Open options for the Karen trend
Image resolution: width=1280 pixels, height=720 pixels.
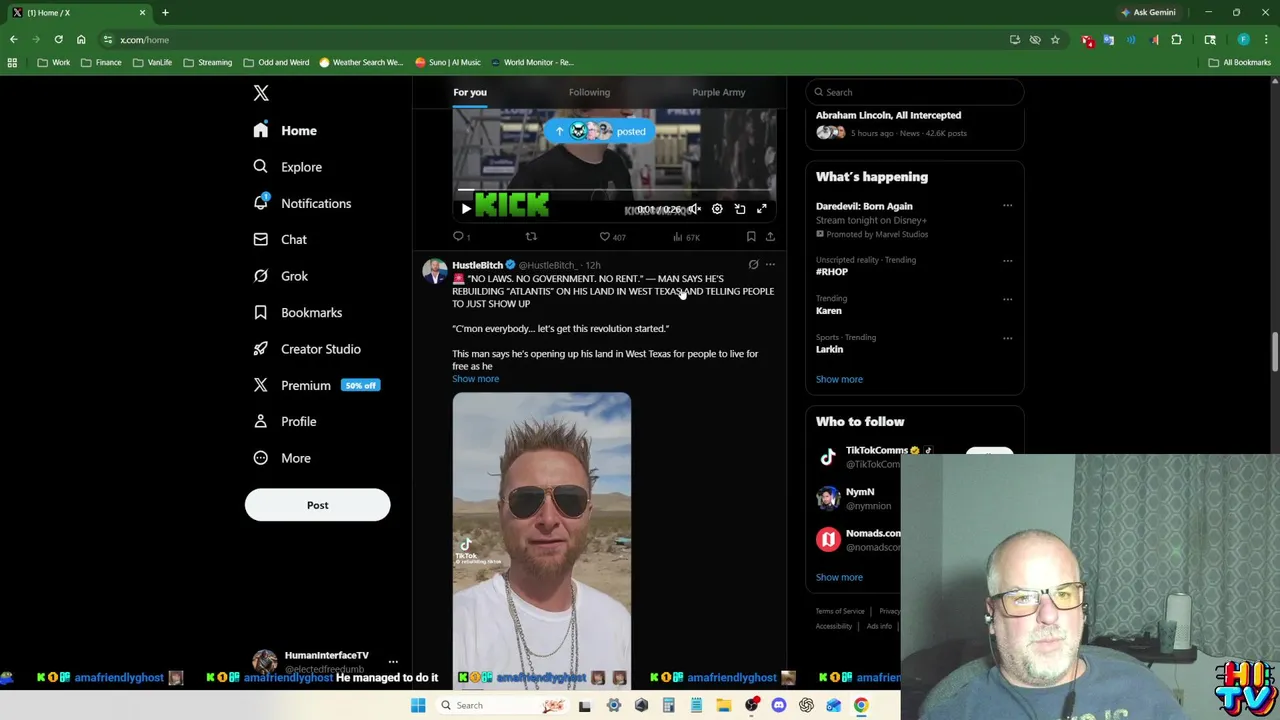1007,299
